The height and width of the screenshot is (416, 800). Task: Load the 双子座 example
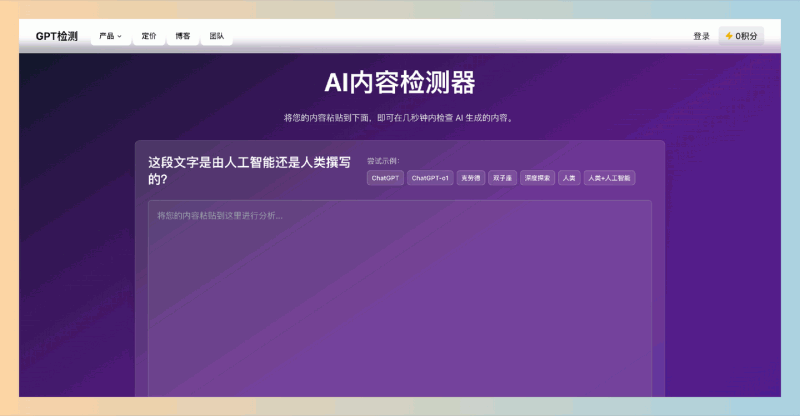point(502,178)
